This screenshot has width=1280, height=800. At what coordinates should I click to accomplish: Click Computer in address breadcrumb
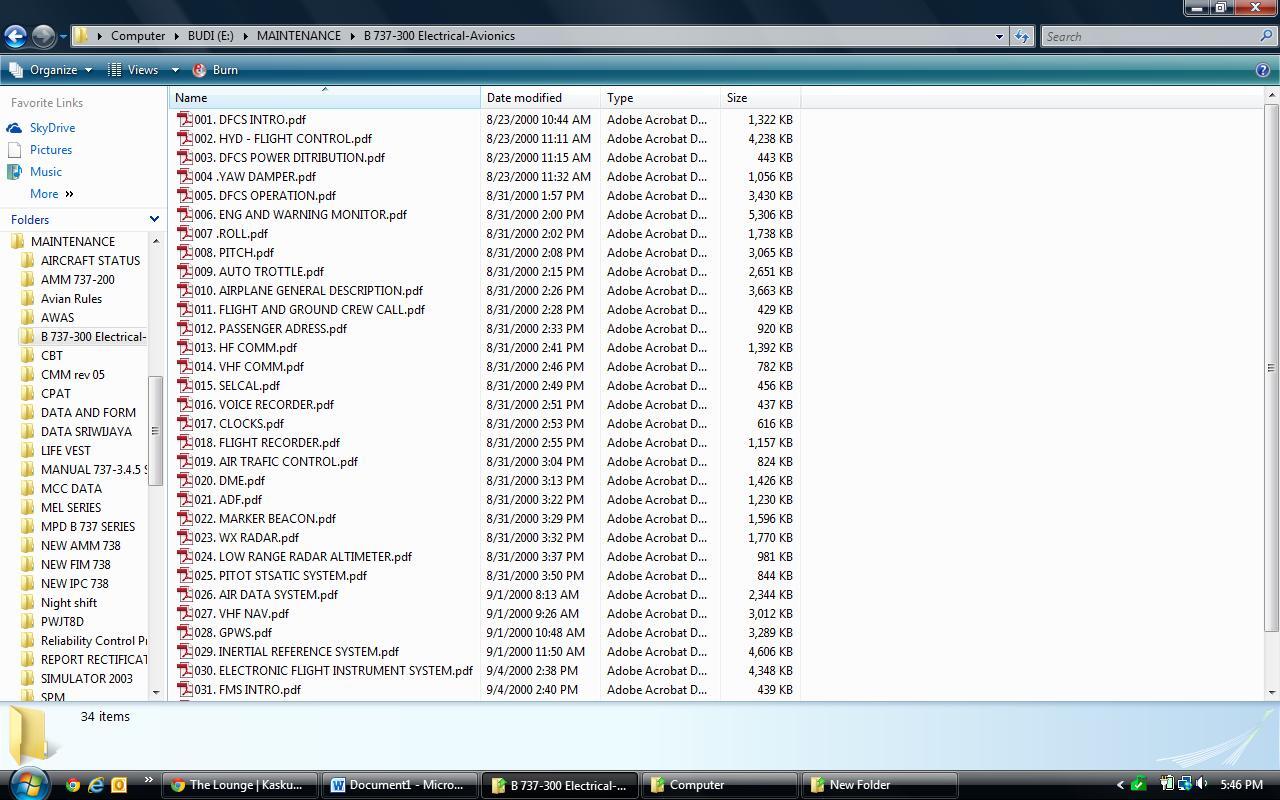138,36
